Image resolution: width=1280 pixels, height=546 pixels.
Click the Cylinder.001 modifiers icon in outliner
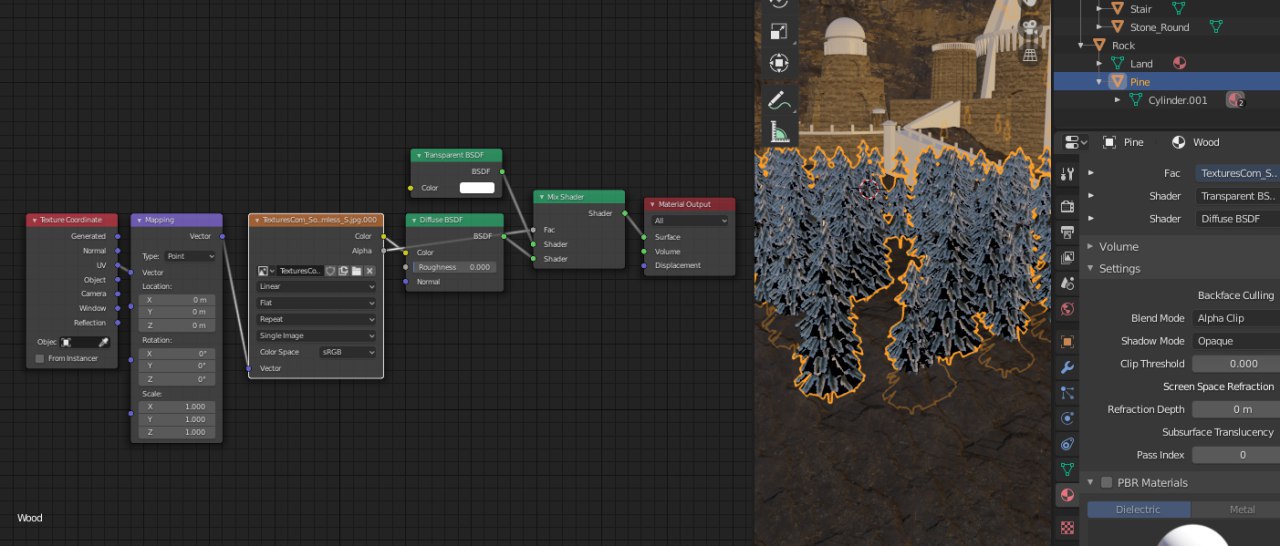[1236, 100]
